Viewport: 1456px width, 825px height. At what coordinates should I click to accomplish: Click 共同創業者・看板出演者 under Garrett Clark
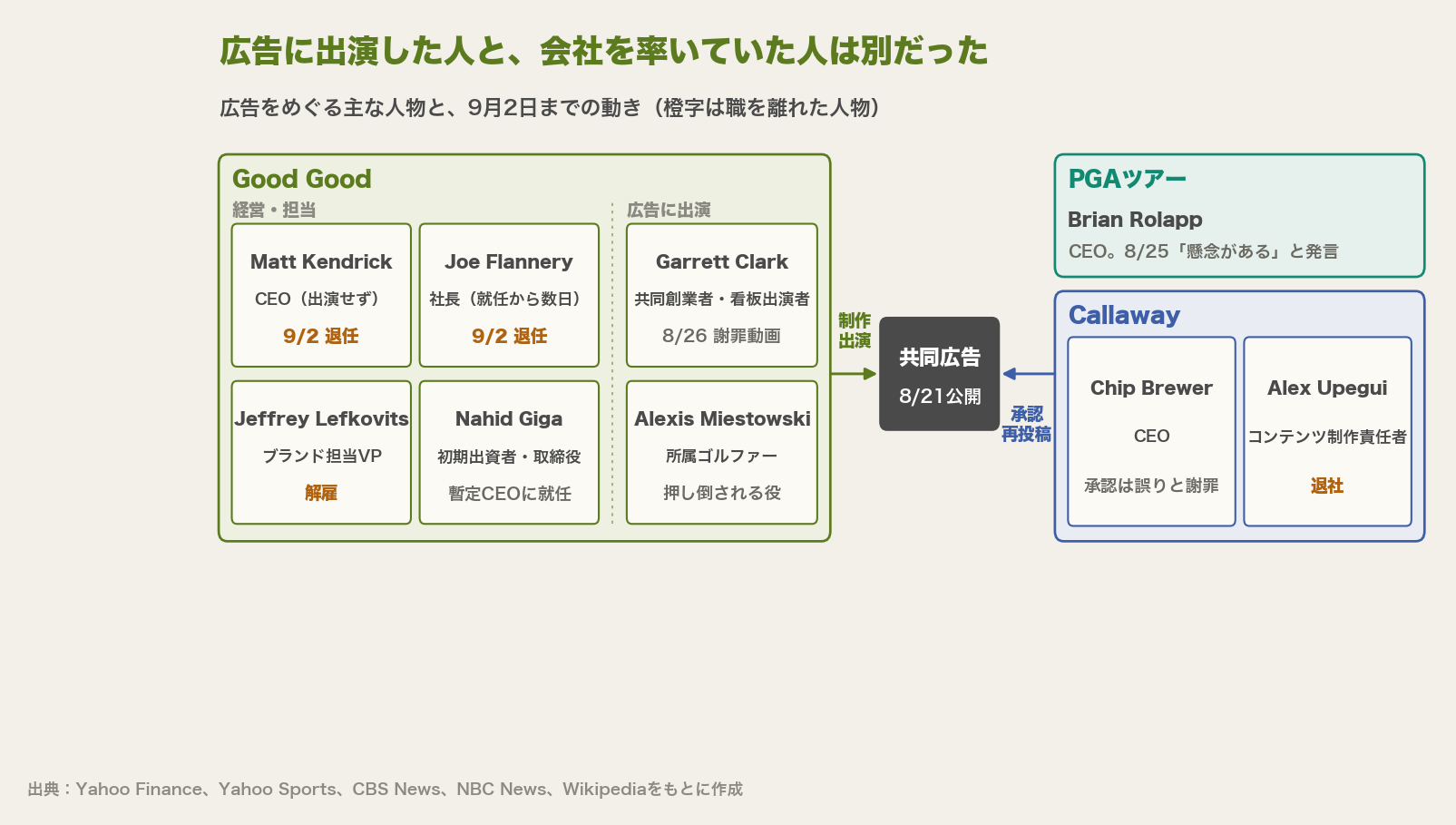722,299
